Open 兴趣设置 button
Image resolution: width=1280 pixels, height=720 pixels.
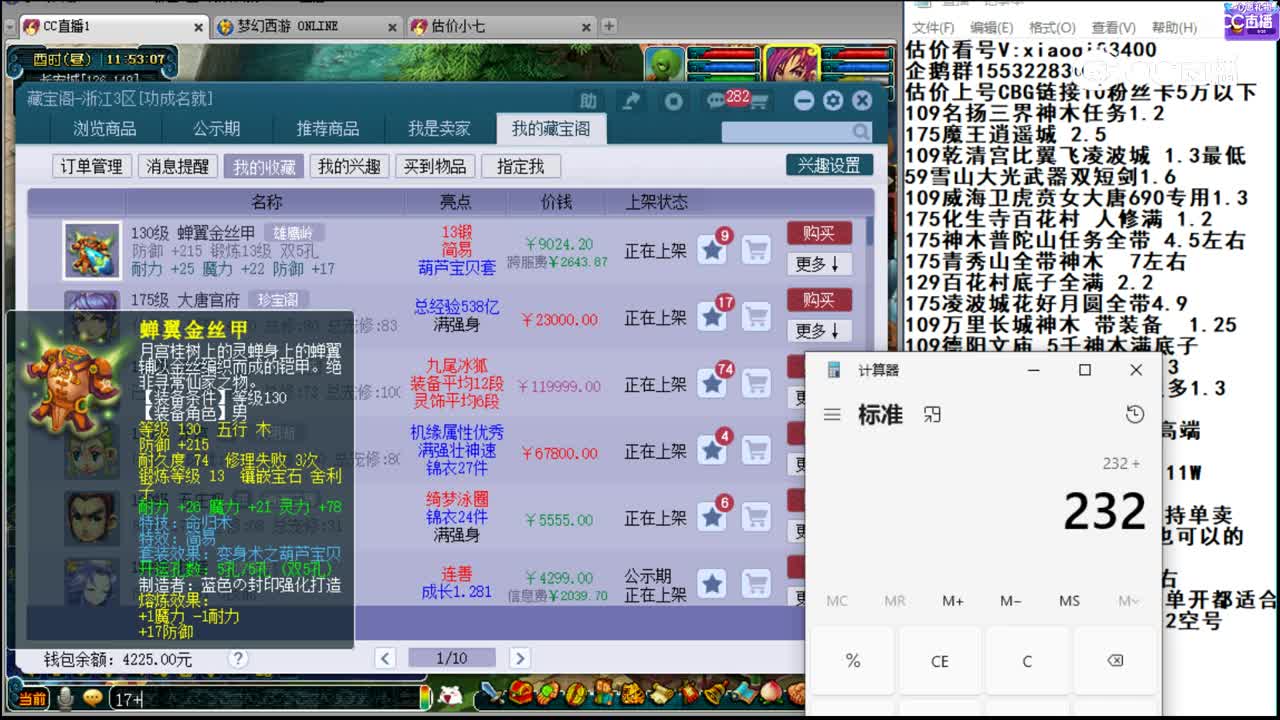click(x=829, y=165)
